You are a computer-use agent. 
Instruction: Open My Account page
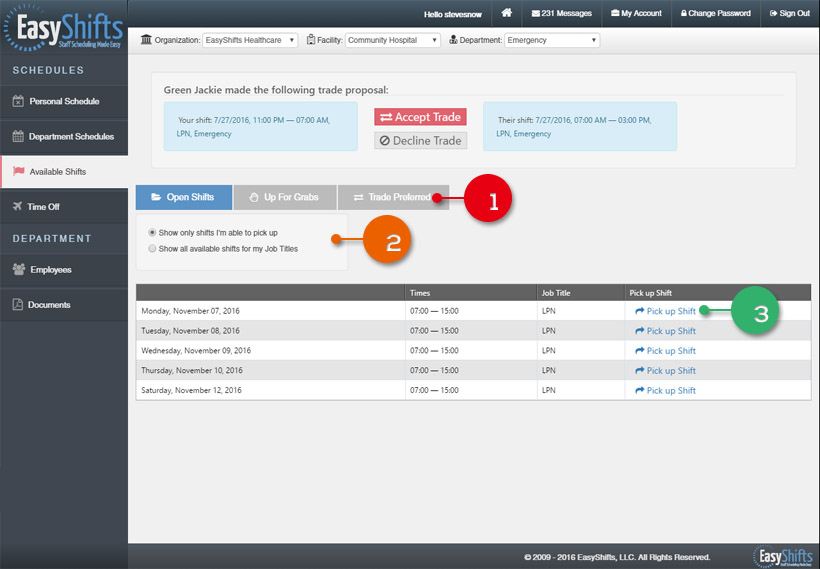click(636, 13)
